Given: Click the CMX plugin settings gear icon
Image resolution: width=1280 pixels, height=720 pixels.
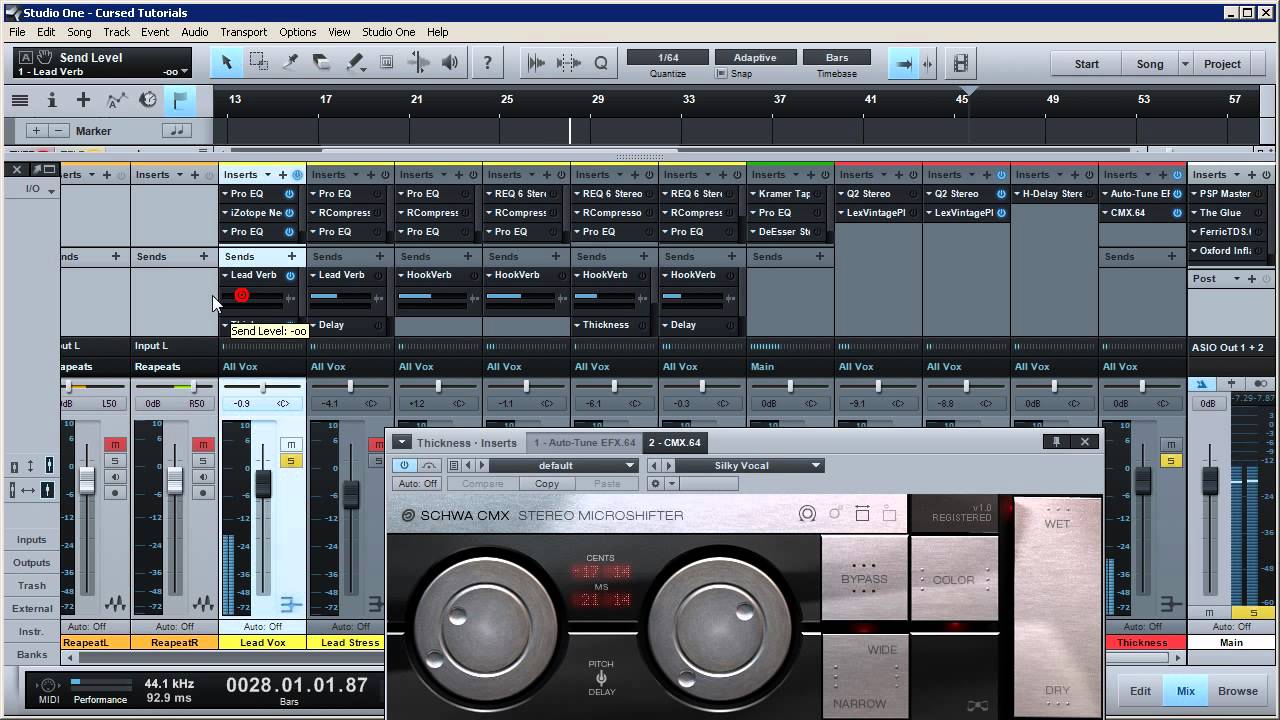Looking at the screenshot, I should click(x=656, y=483).
